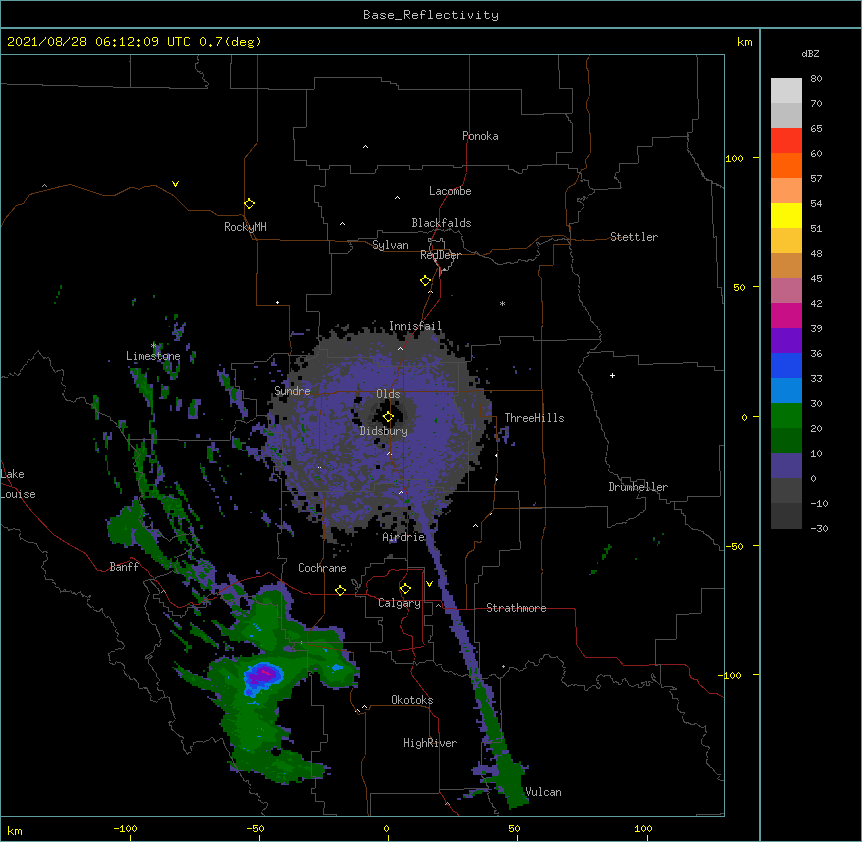The width and height of the screenshot is (862, 842).
Task: Click the 80 value at legend top
Action: [x=816, y=79]
